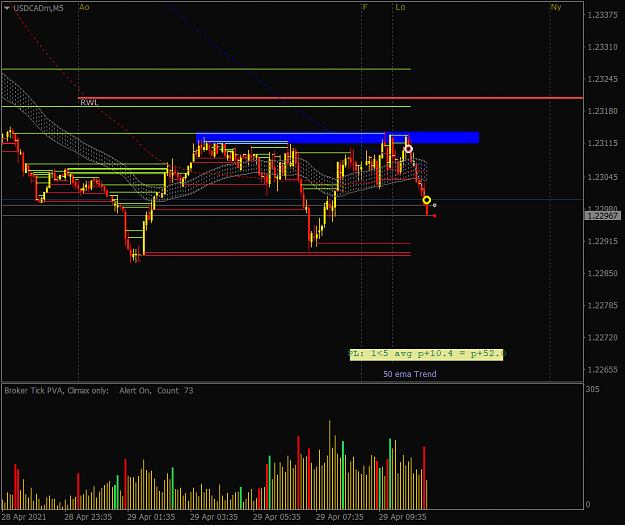This screenshot has width=625, height=525.
Task: Click time axis label 29 Apr 09:35
Action: [403, 517]
